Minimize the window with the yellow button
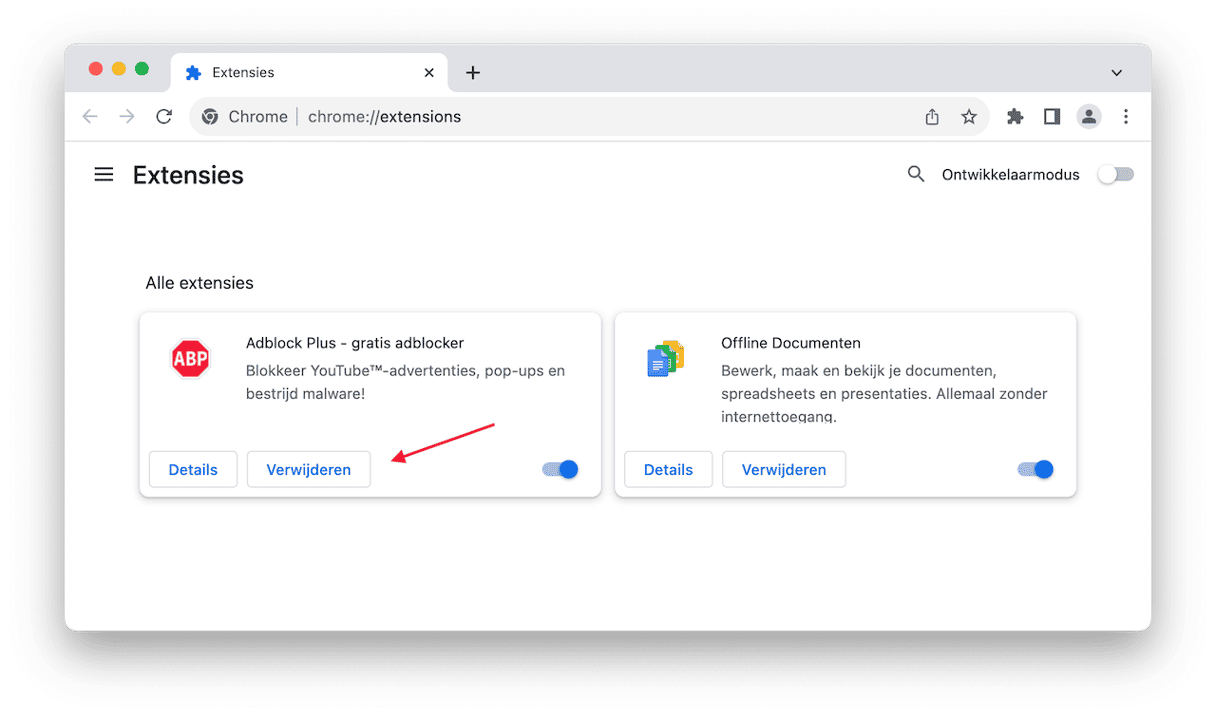Viewport: 1216px width, 716px height. [x=119, y=69]
